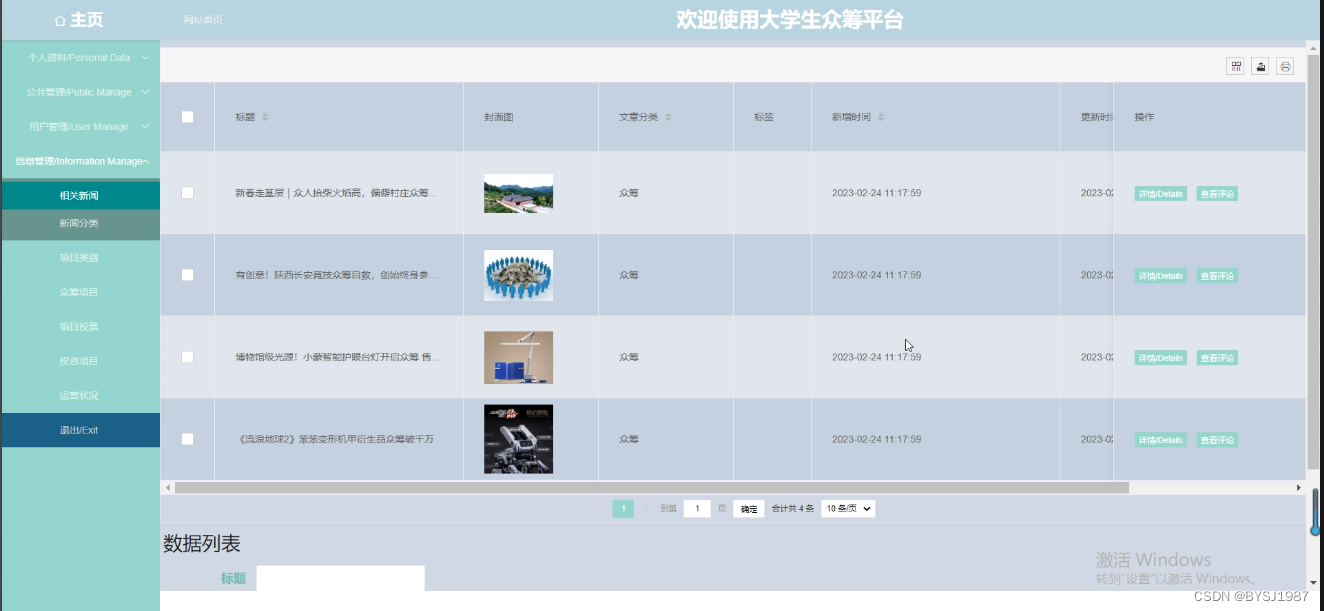The image size is (1324, 611).
Task: Click 查看评论 for 《流浪地球2》 row
Action: tap(1217, 440)
